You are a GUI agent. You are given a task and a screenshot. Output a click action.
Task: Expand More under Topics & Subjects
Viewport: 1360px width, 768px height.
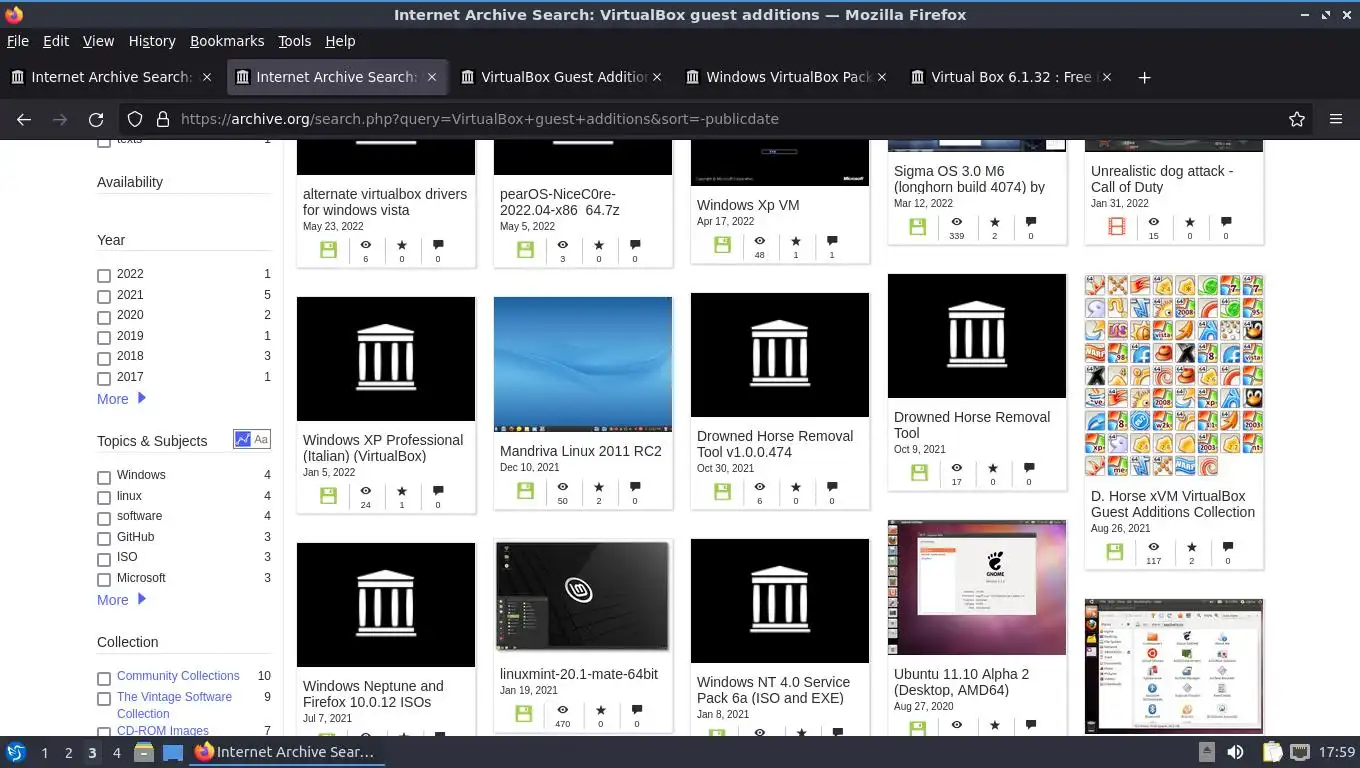coord(121,599)
